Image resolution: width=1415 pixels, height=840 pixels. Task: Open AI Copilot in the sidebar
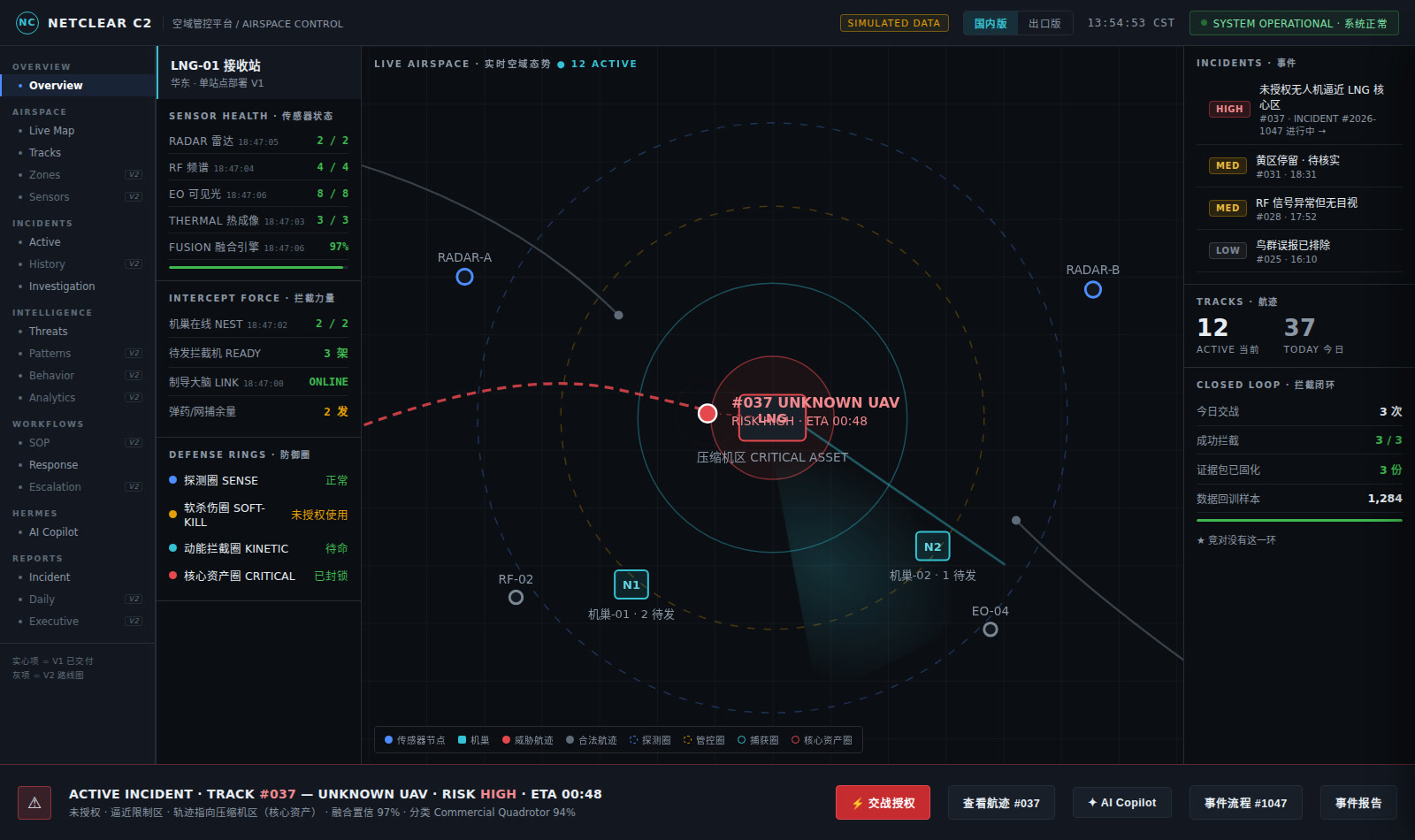[78, 532]
